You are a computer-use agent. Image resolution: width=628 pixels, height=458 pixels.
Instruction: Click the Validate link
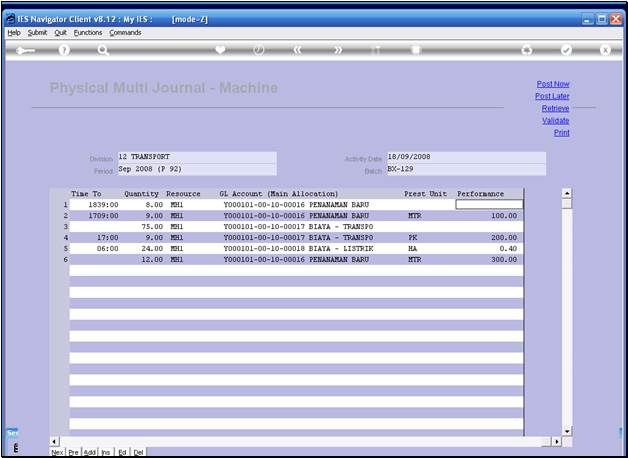click(x=556, y=121)
